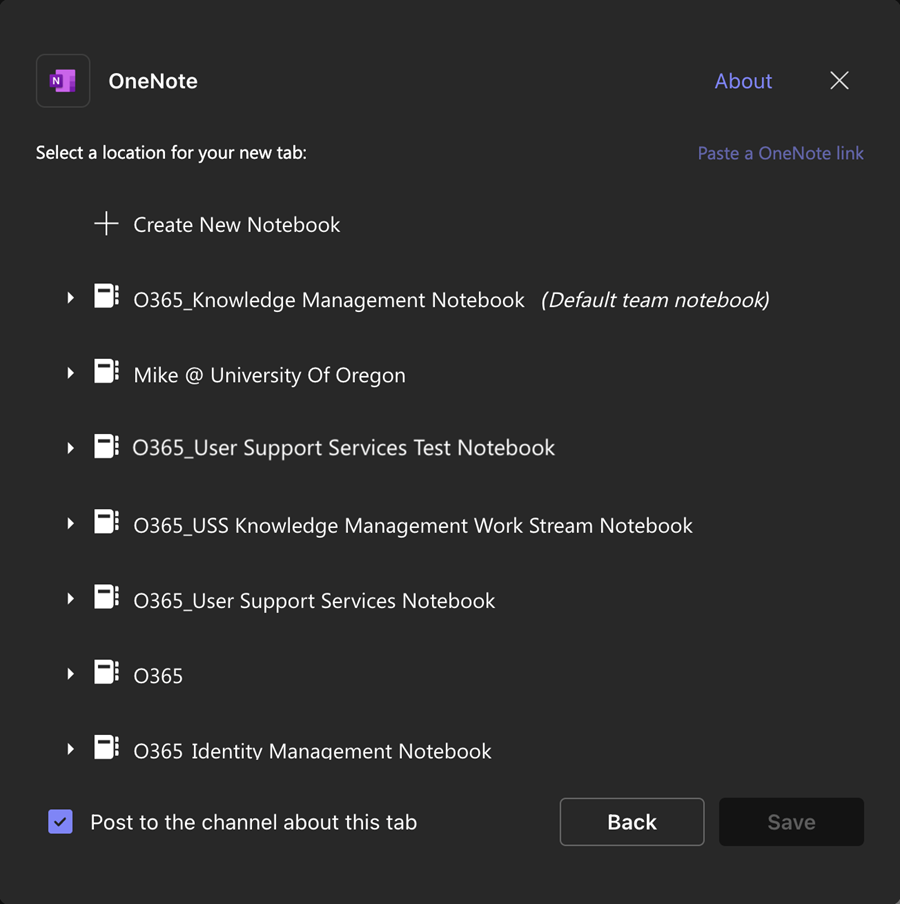Select O365_User Support Services Notebook name
Viewport: 900px width, 904px height.
coord(314,601)
